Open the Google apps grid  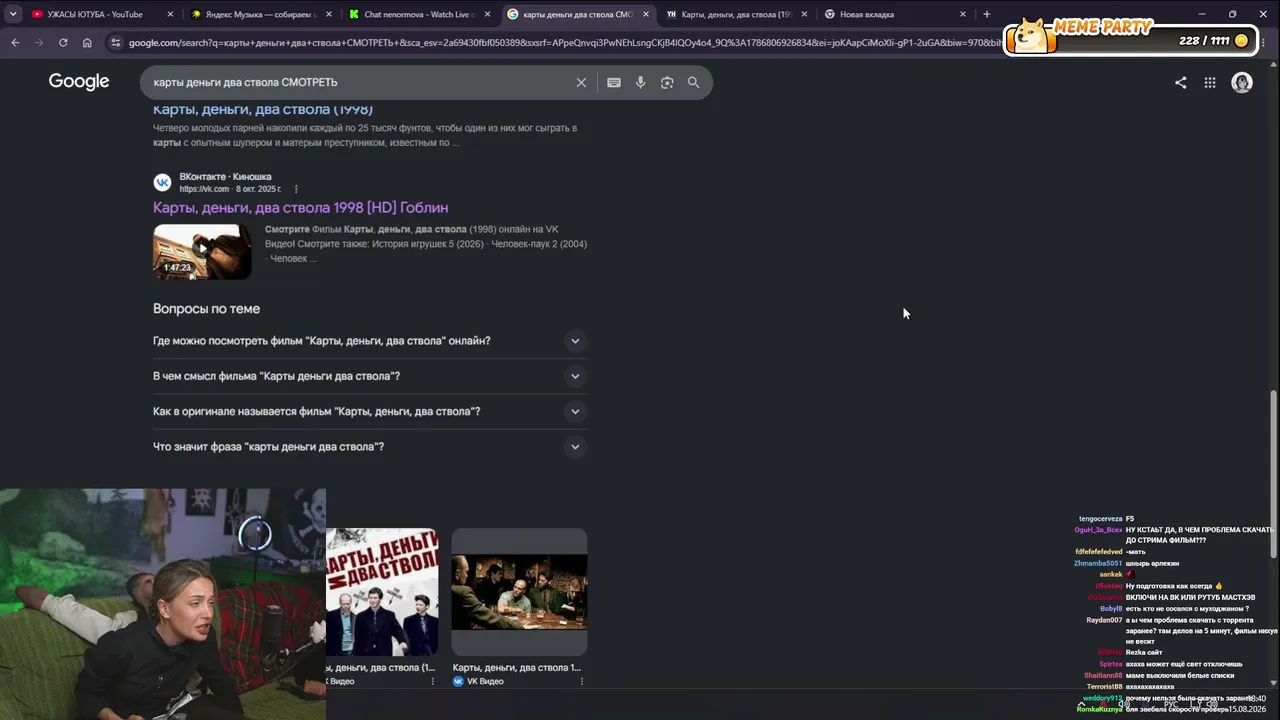[1210, 83]
